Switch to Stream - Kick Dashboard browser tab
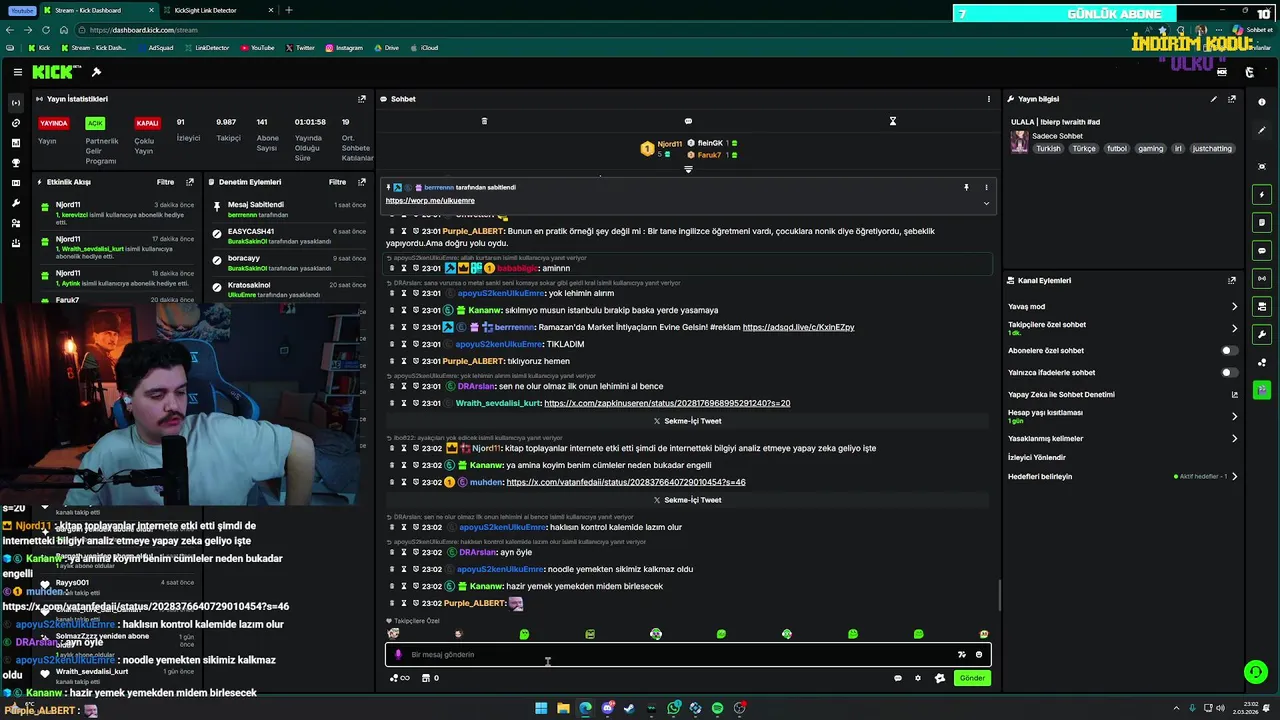 pos(98,10)
